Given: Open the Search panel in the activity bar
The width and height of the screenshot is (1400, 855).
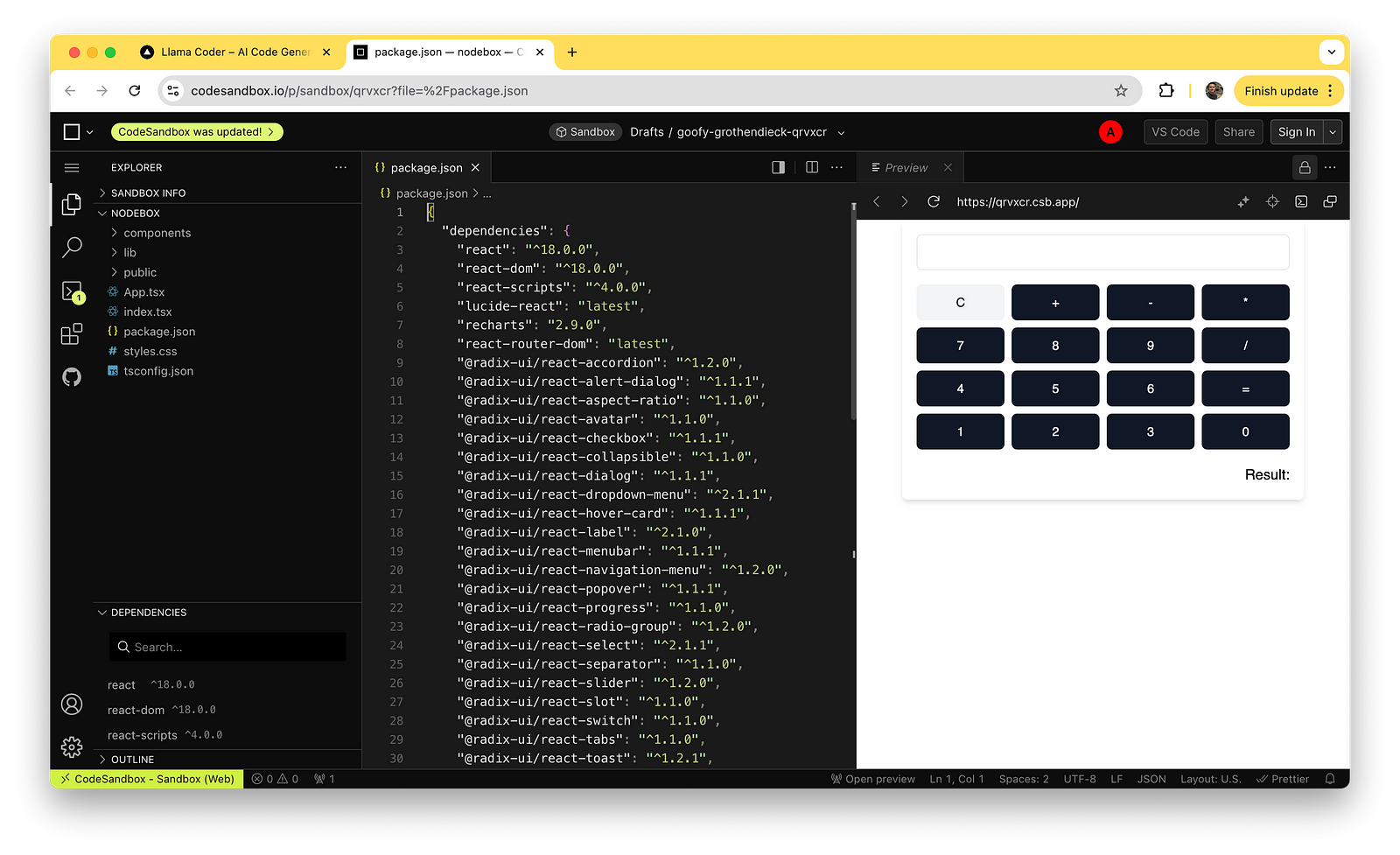Looking at the screenshot, I should [72, 248].
